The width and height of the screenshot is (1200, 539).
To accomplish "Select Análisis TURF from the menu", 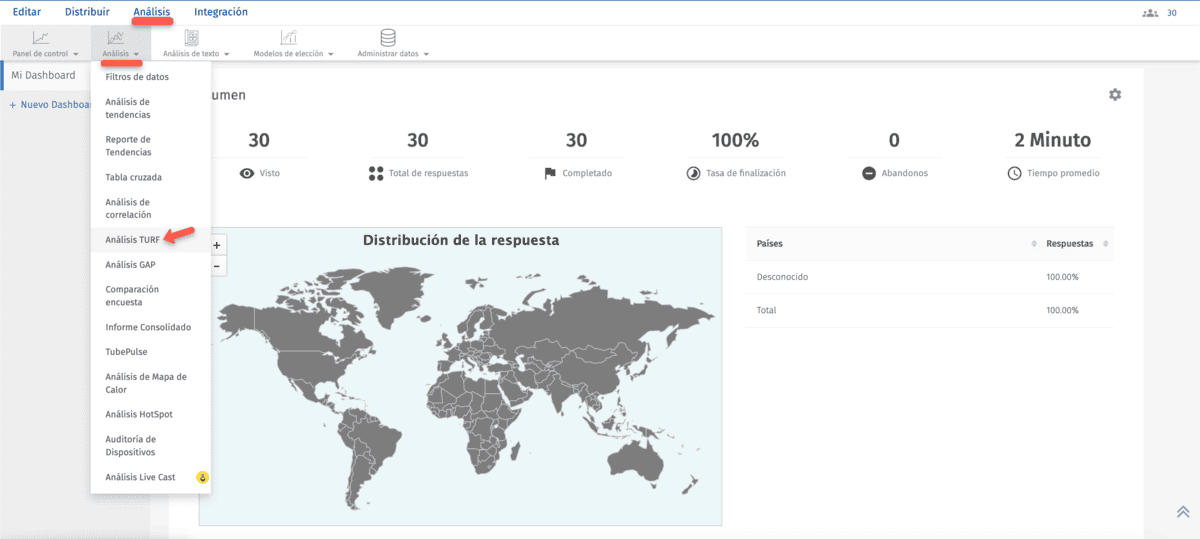I will (x=132, y=240).
